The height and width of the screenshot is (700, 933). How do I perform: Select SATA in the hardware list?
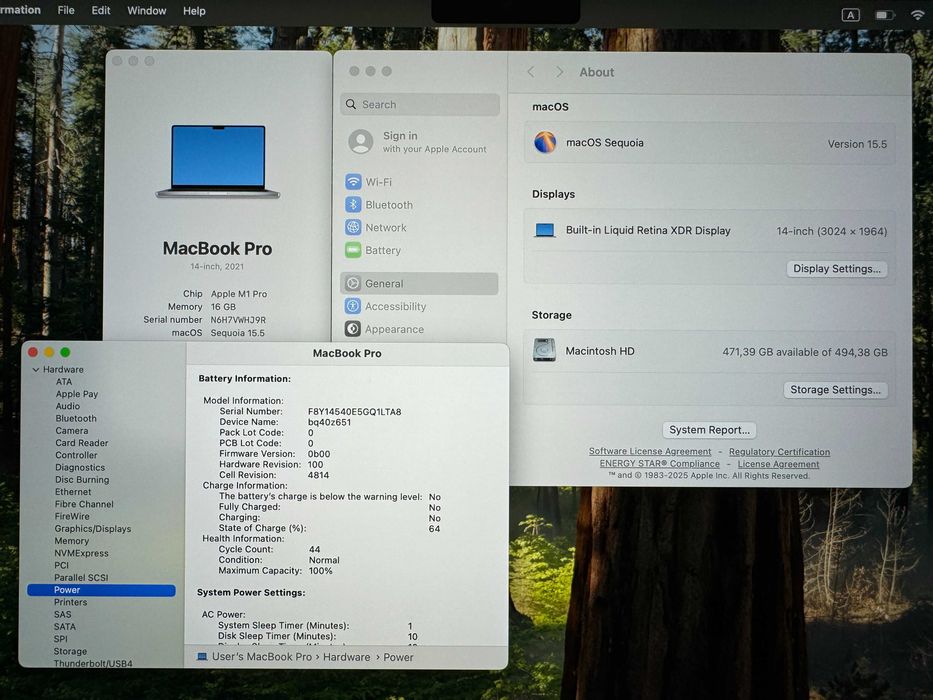(x=65, y=626)
